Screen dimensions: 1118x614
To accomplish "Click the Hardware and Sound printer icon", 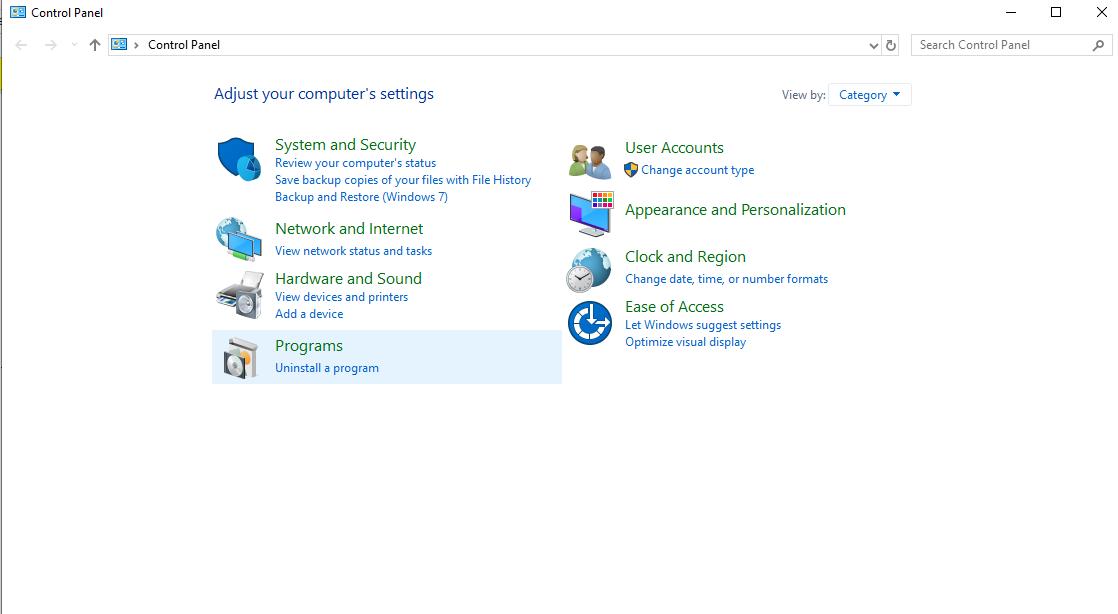I will (x=238, y=292).
